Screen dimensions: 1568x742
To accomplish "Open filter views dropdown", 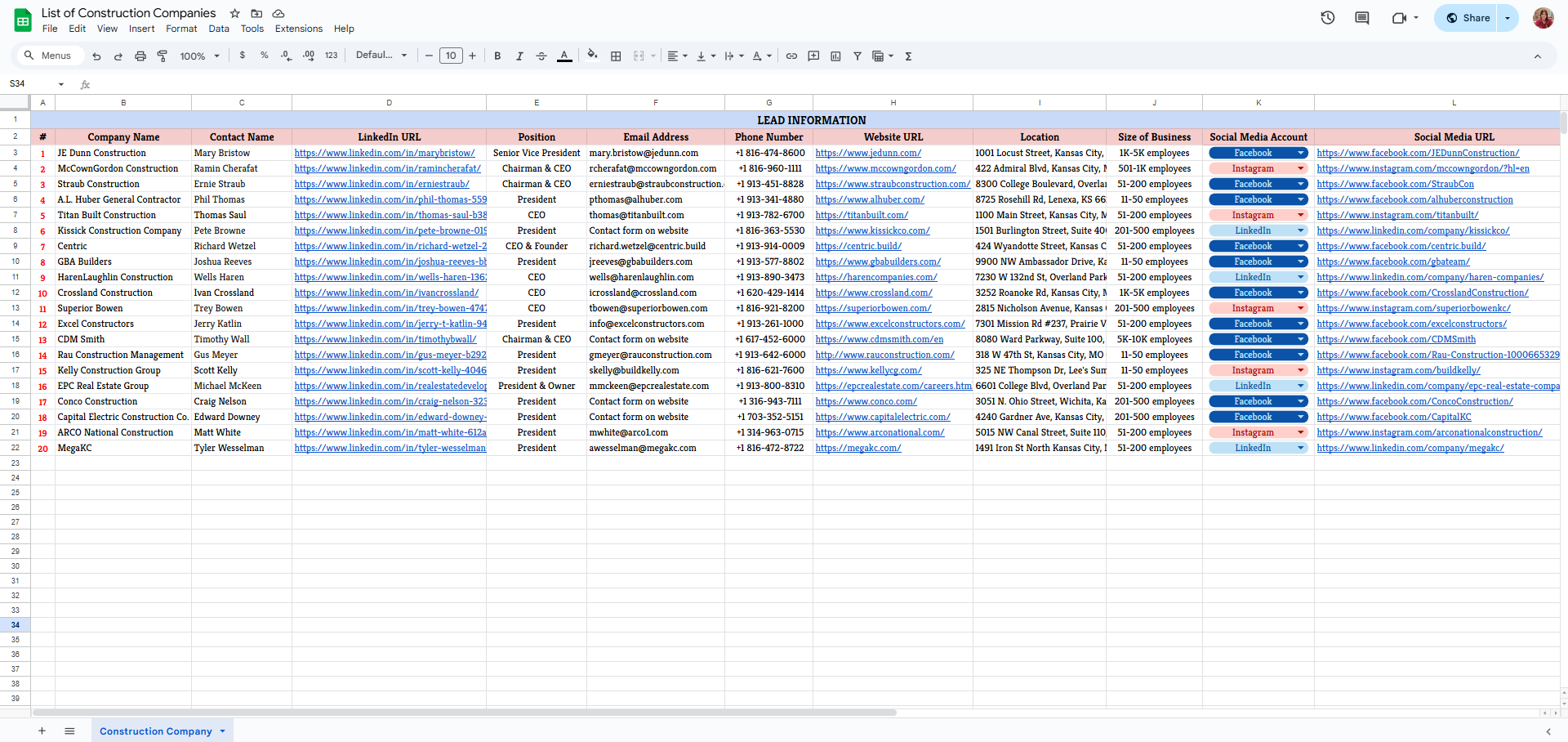I will click(883, 56).
